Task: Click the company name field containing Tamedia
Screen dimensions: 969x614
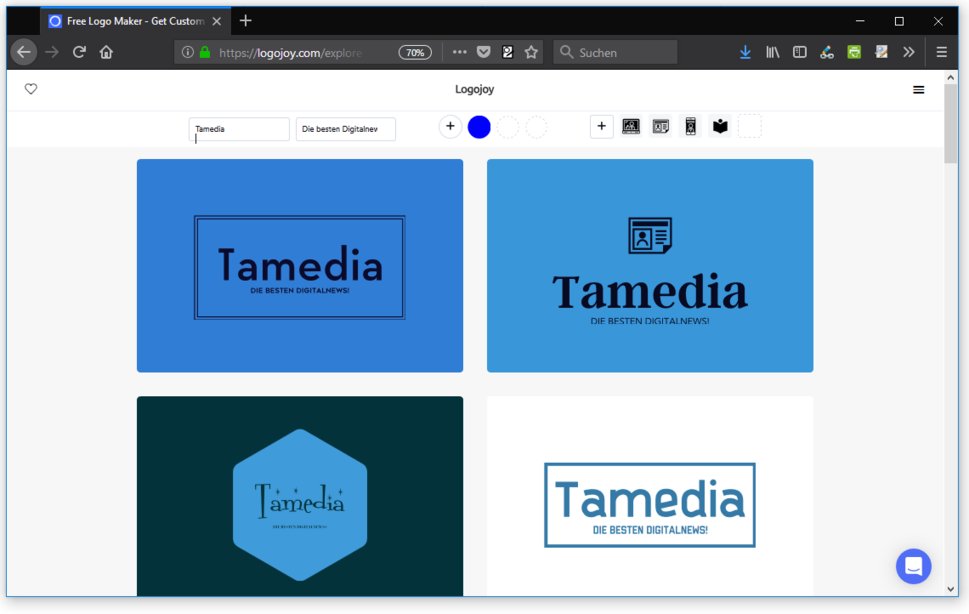Action: pos(239,129)
